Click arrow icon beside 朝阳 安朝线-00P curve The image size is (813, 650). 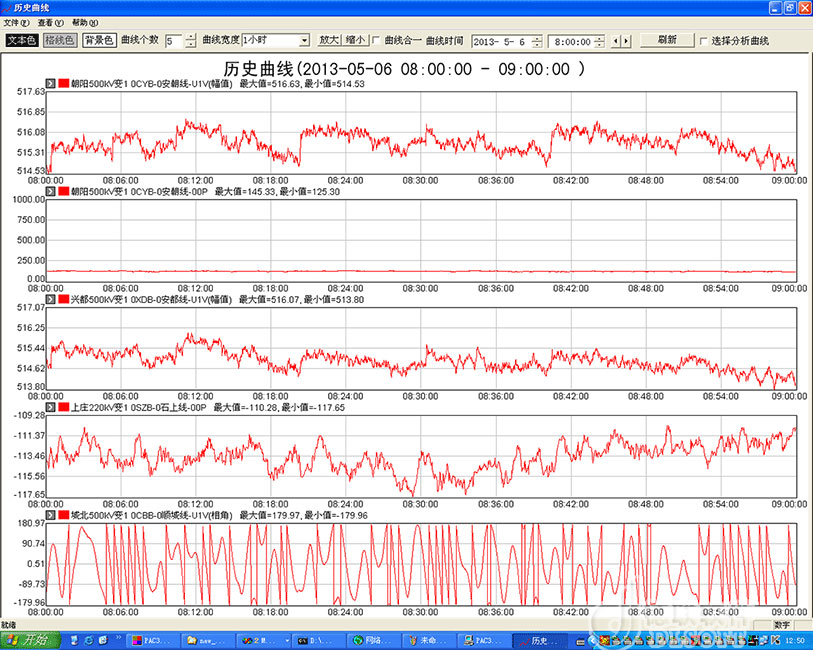[50, 191]
